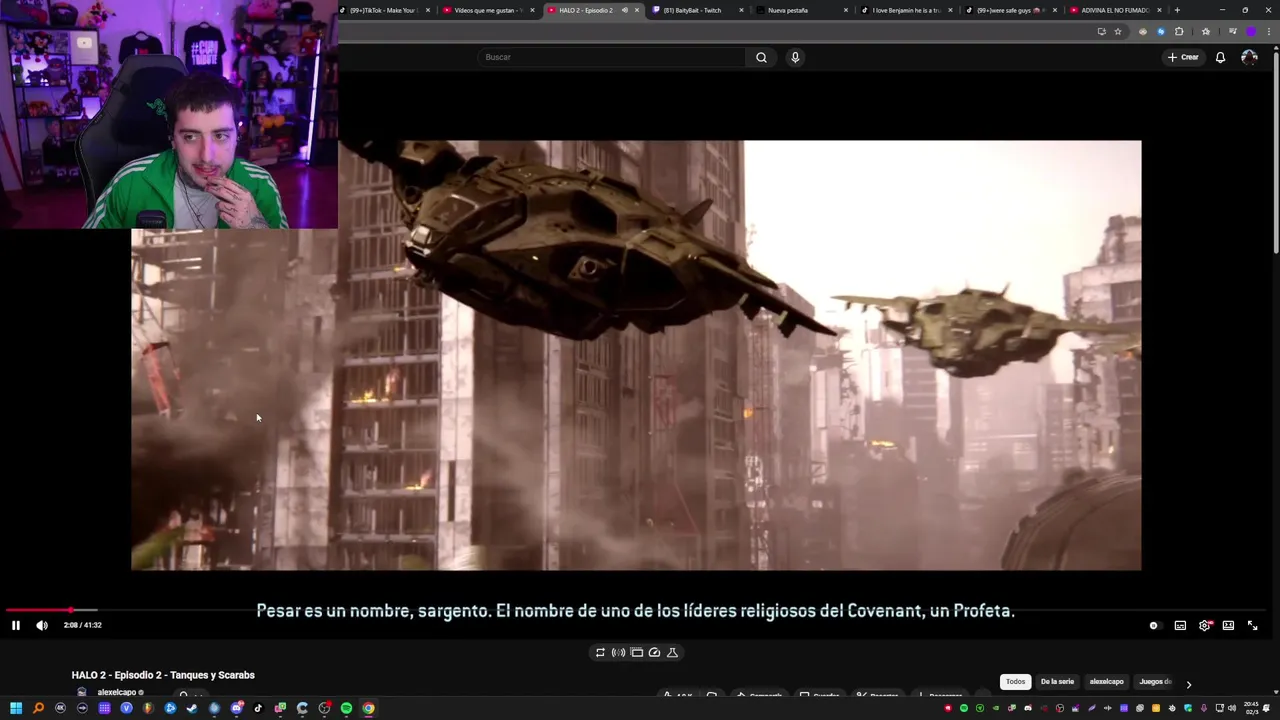1280x720 pixels.
Task: Click the picture-in-picture rectangle icon
Action: 636,652
